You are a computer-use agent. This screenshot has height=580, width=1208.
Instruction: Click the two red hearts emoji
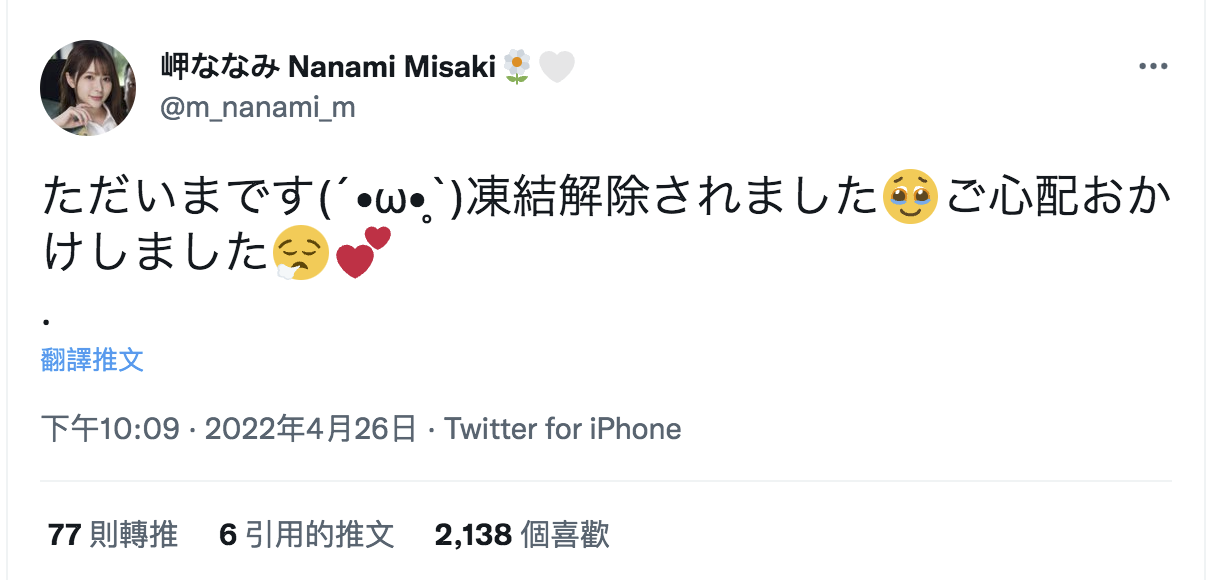point(361,253)
